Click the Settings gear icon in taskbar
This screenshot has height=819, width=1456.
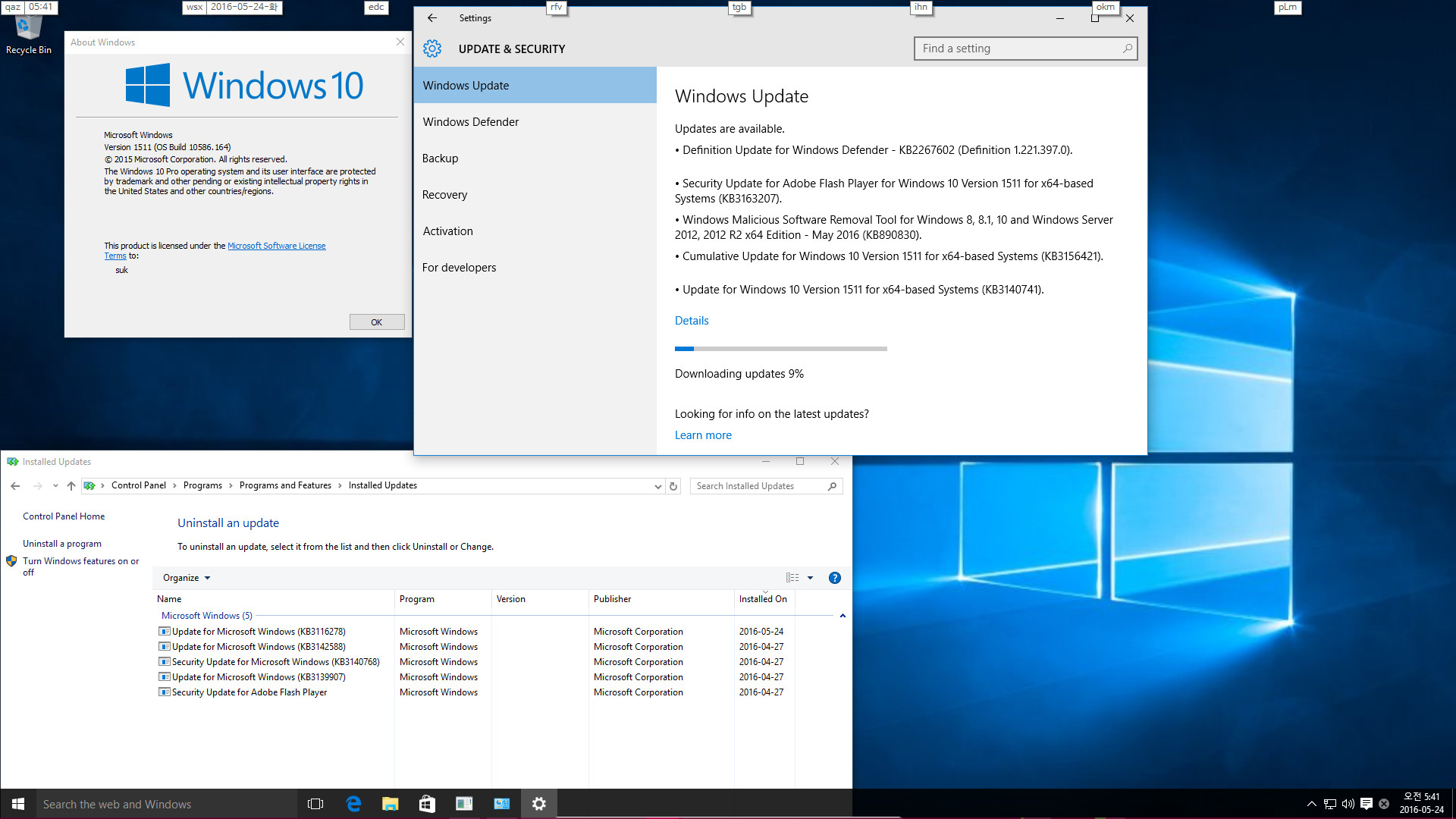539,803
